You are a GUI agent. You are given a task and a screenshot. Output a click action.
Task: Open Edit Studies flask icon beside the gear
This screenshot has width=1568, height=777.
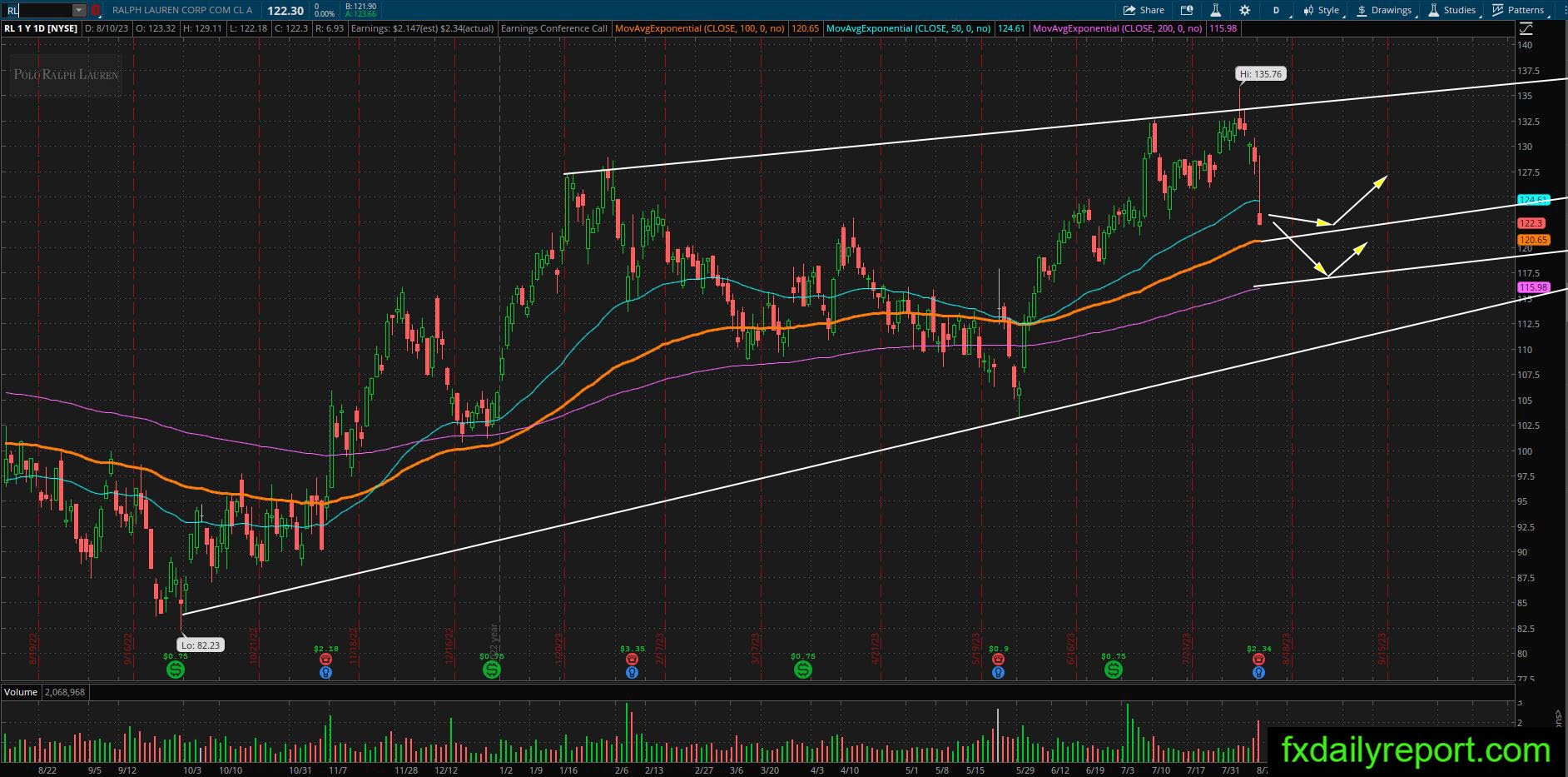point(1215,10)
